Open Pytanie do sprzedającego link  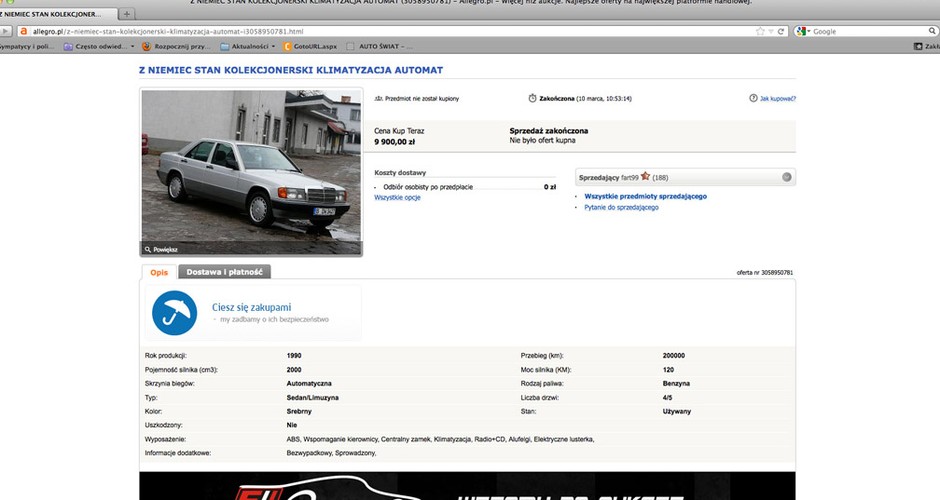(x=621, y=207)
